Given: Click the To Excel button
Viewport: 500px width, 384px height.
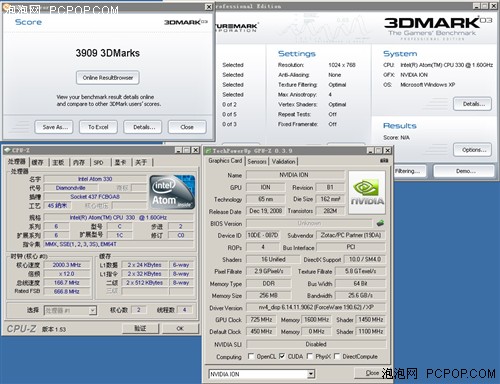Looking at the screenshot, I should point(98,127).
